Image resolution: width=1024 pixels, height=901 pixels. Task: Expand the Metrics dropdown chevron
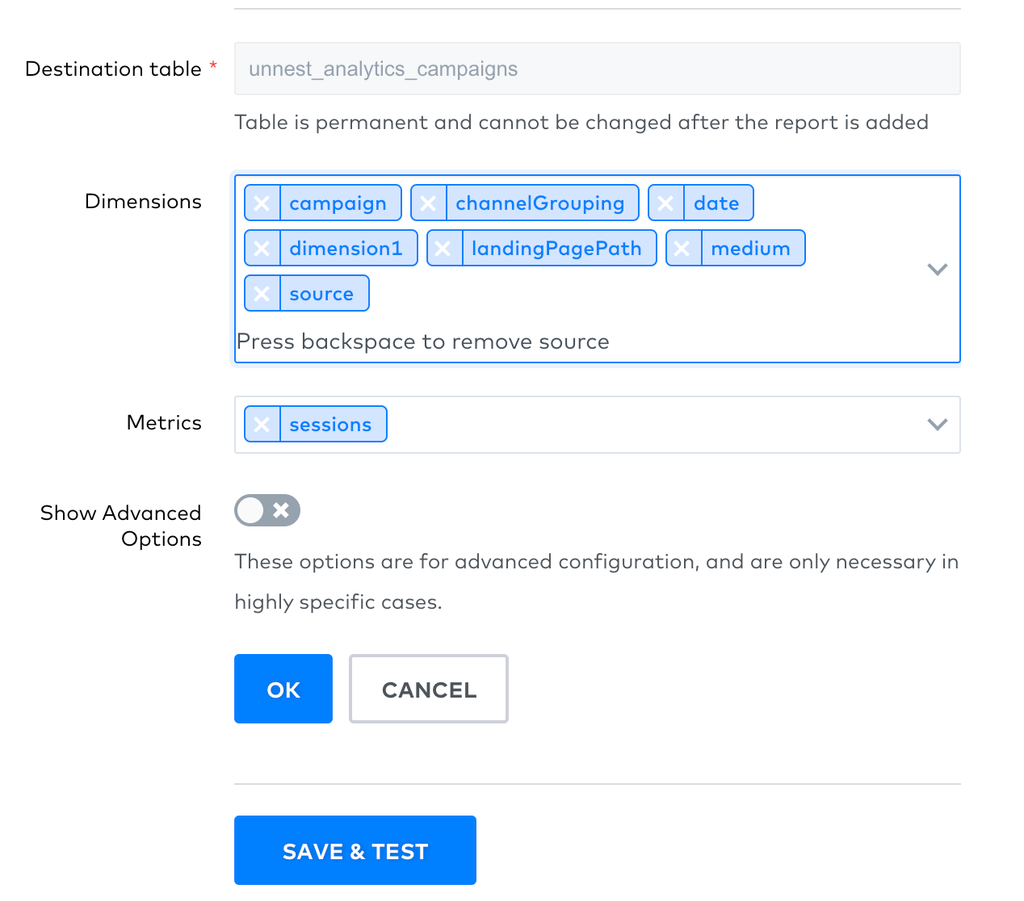pos(937,424)
